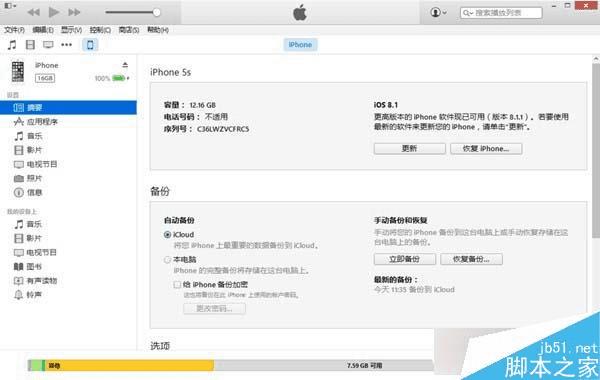600x380 pixels.
Task: Open the Movies library icon in toolbar
Action: tap(30, 45)
